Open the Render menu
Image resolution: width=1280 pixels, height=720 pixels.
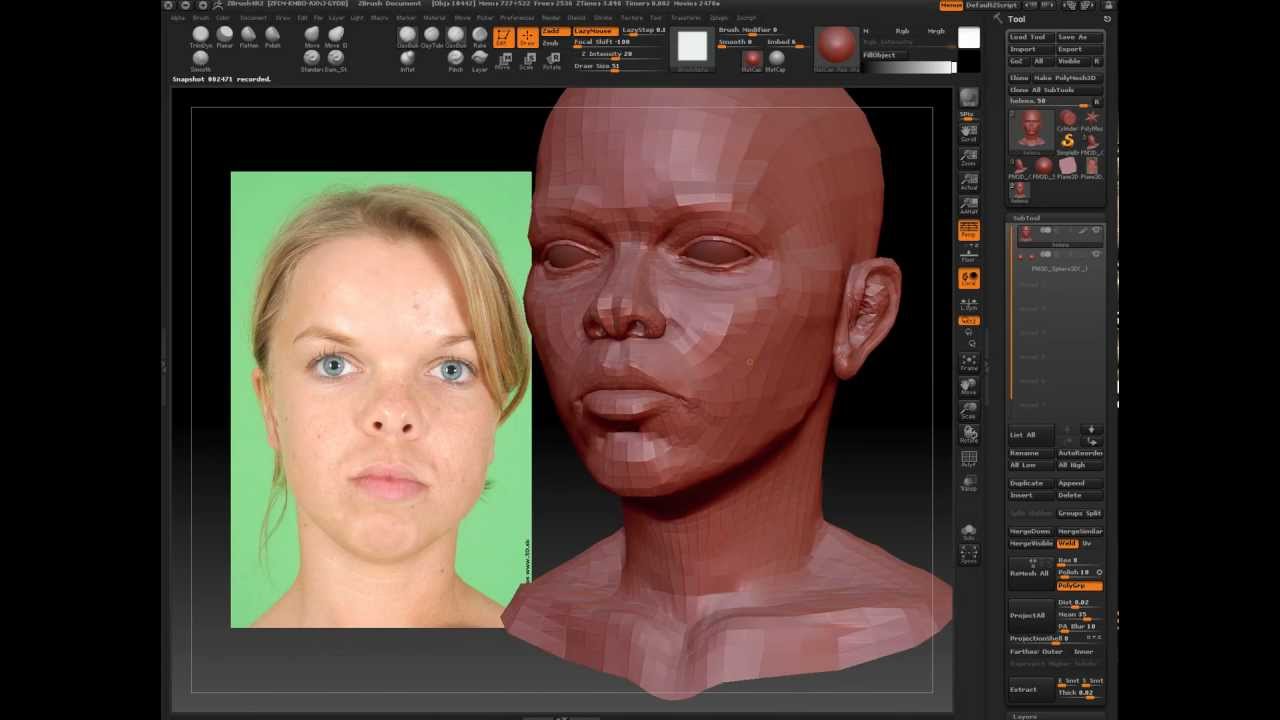(551, 18)
